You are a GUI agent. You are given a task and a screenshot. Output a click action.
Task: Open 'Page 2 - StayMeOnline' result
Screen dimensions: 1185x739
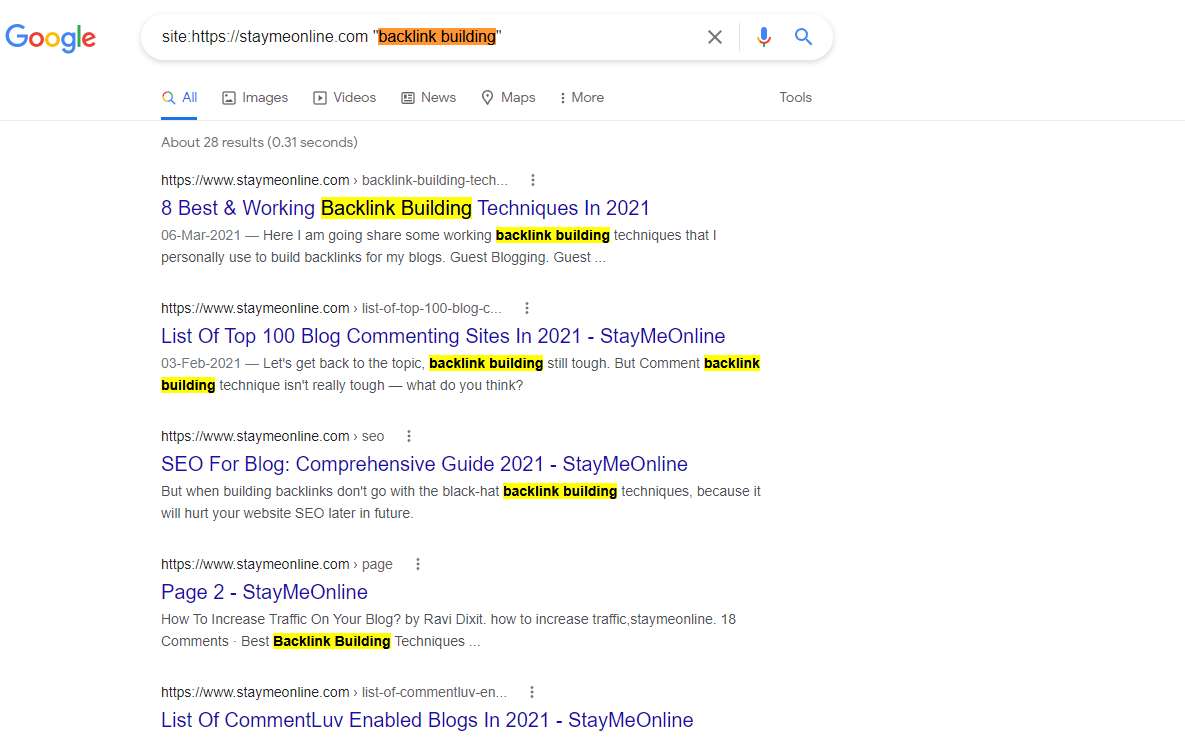coord(265,592)
